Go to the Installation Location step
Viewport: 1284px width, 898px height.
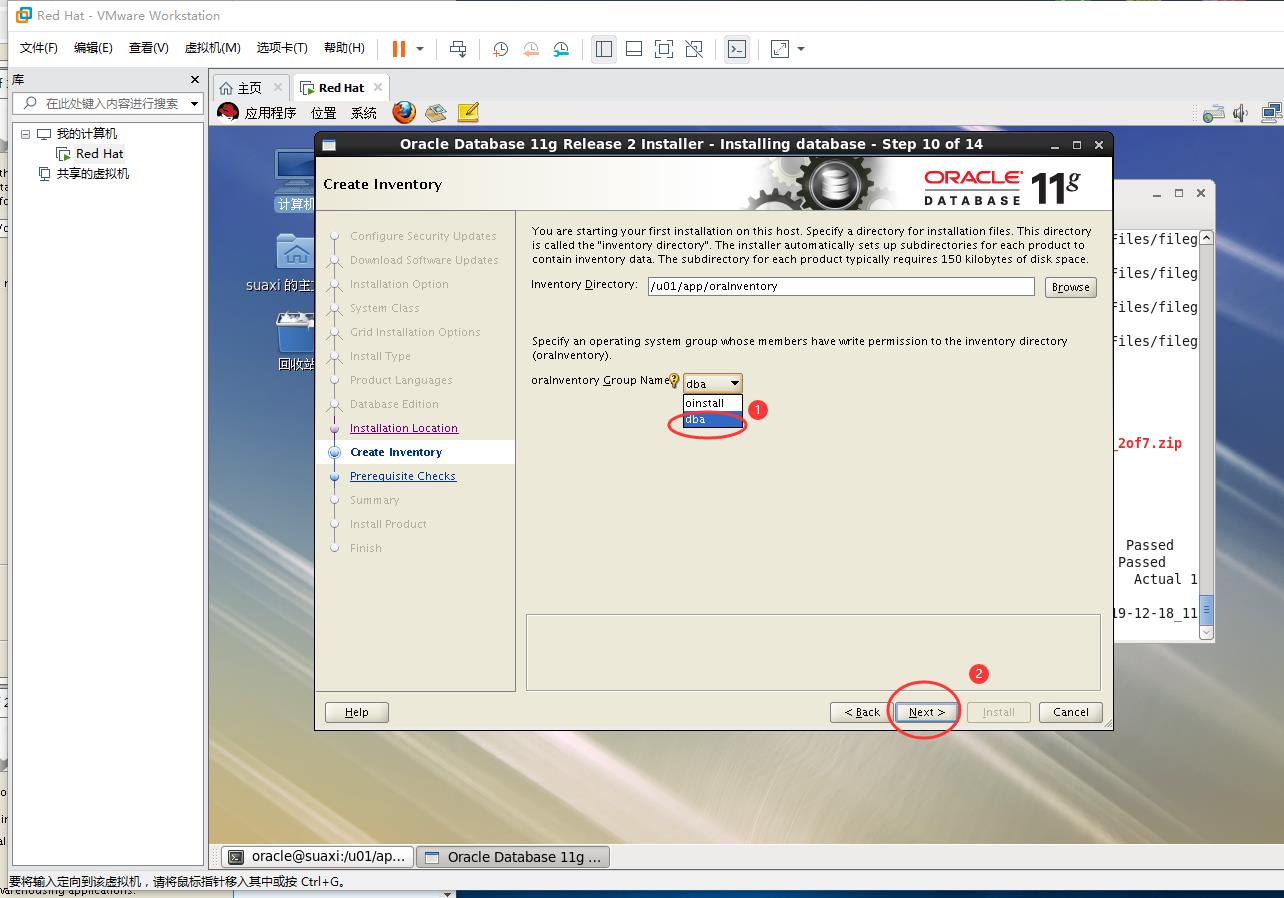tap(404, 428)
